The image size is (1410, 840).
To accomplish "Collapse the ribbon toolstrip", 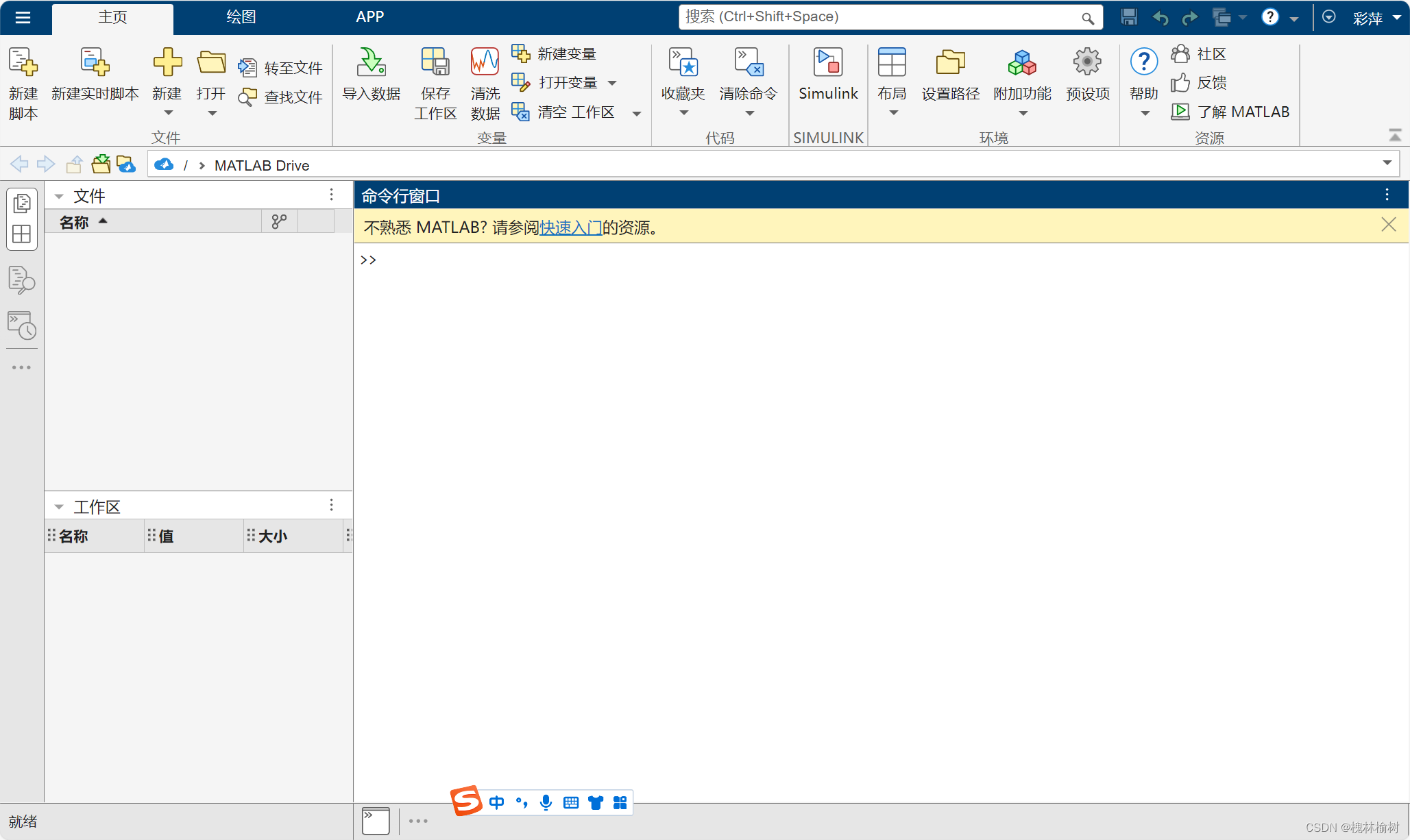I will coord(1395,135).
